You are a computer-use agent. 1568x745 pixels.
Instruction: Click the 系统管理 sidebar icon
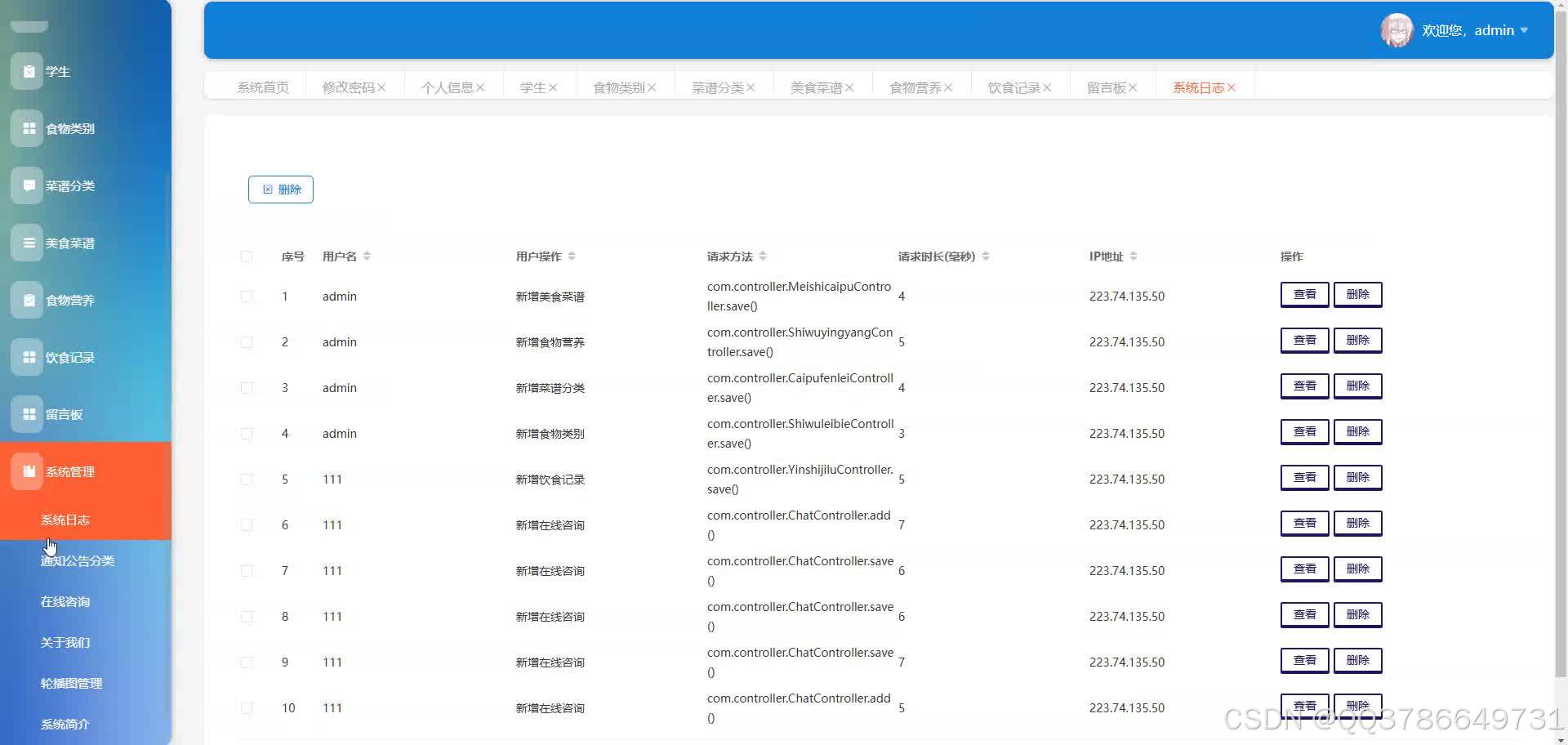click(x=27, y=471)
